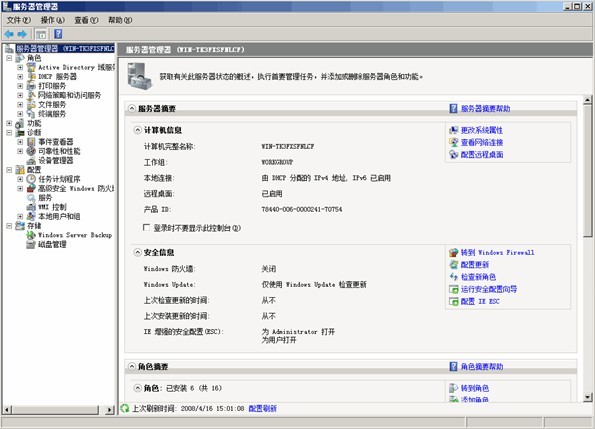The height and width of the screenshot is (429, 595).
Task: Collapse the 诊断 tree node
Action: [x=9, y=133]
